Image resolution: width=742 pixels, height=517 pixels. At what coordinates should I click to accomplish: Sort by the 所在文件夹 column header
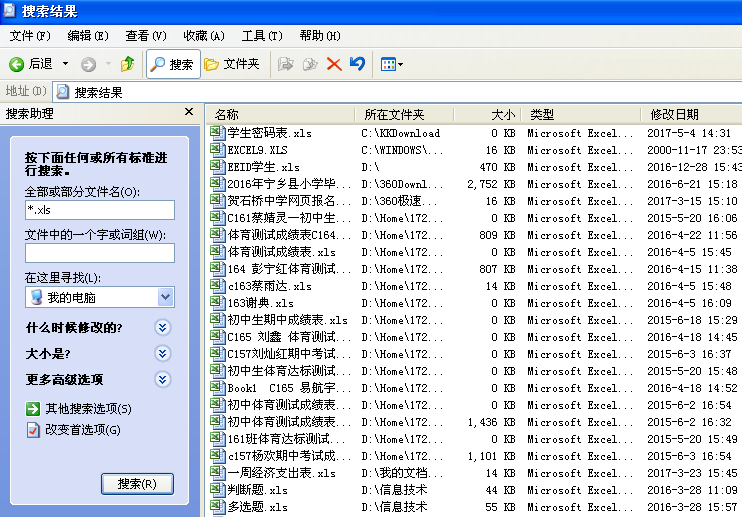pos(404,114)
